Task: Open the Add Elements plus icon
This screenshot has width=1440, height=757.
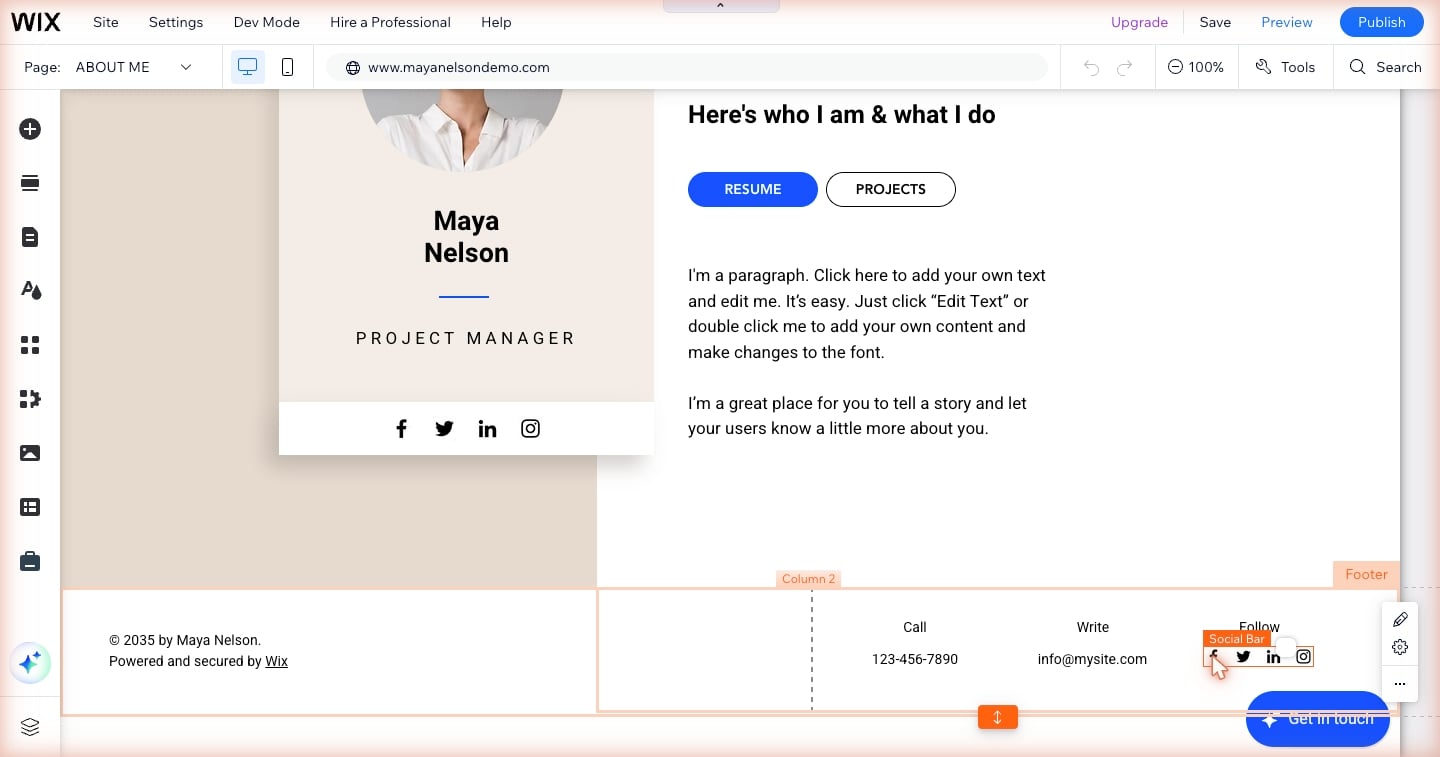Action: [30, 129]
